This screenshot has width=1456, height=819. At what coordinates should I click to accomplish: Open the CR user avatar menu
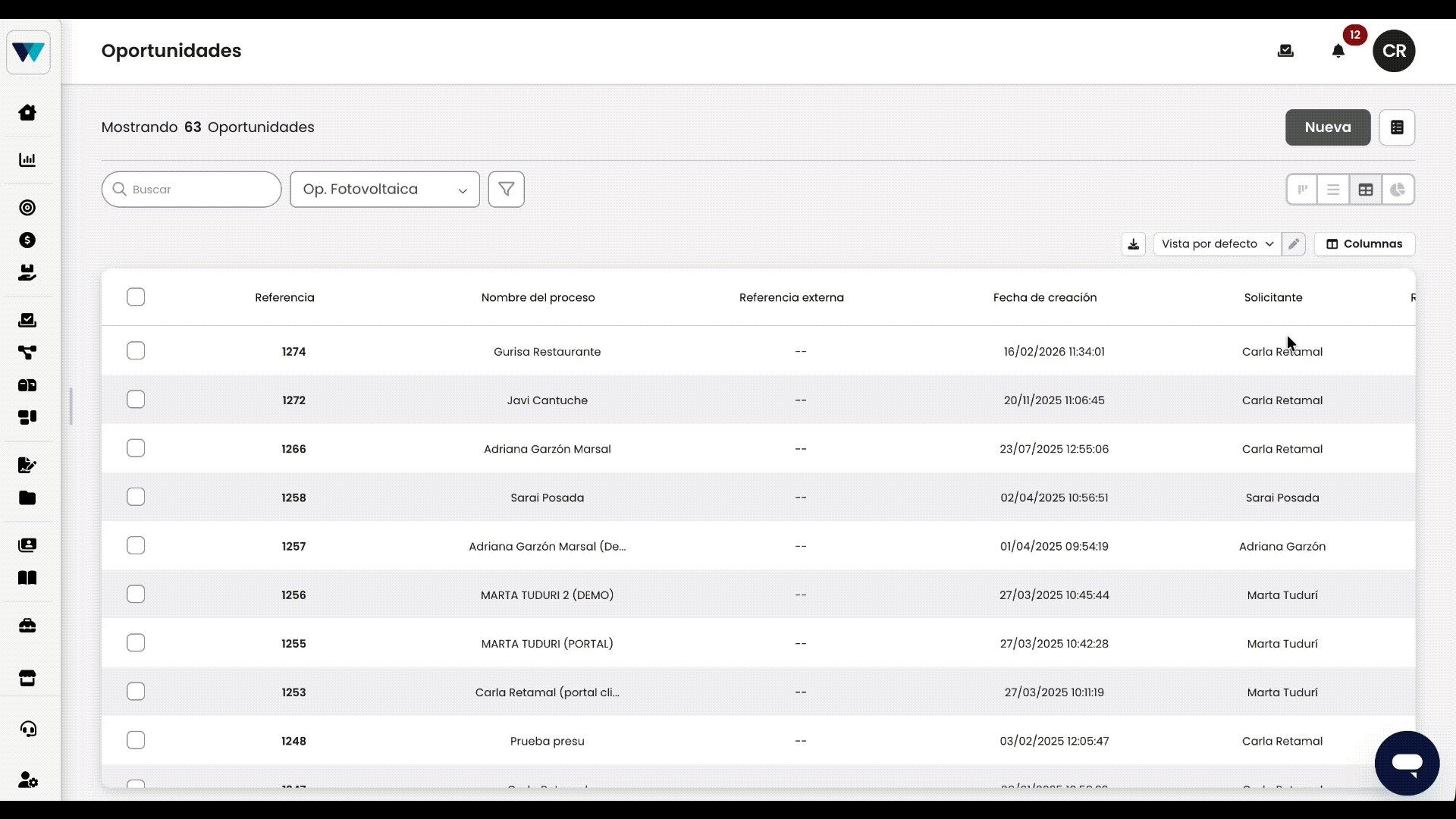point(1394,51)
